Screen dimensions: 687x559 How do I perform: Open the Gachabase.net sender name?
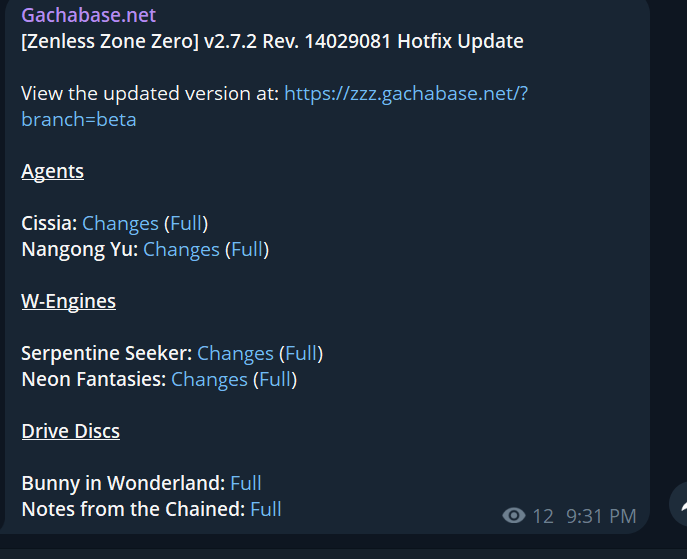[89, 16]
